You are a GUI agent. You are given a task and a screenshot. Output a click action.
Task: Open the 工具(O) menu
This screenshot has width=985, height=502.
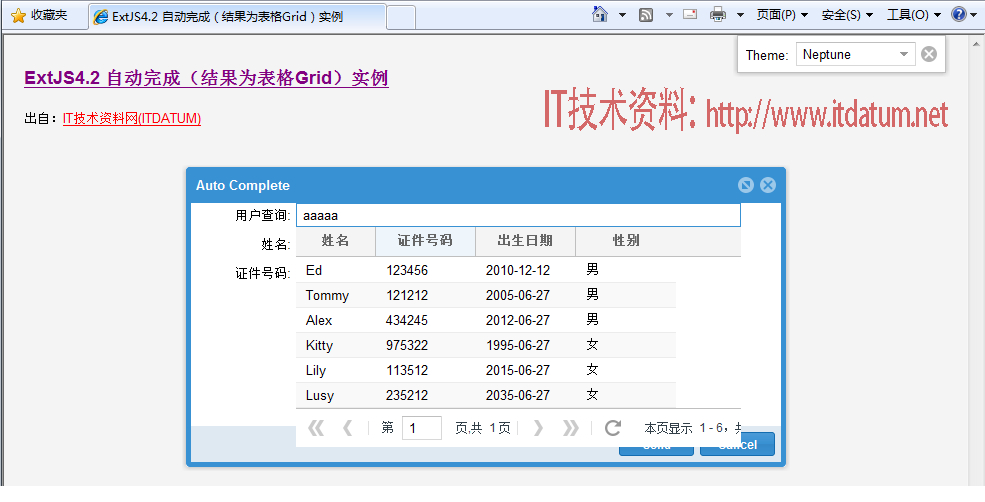(914, 15)
